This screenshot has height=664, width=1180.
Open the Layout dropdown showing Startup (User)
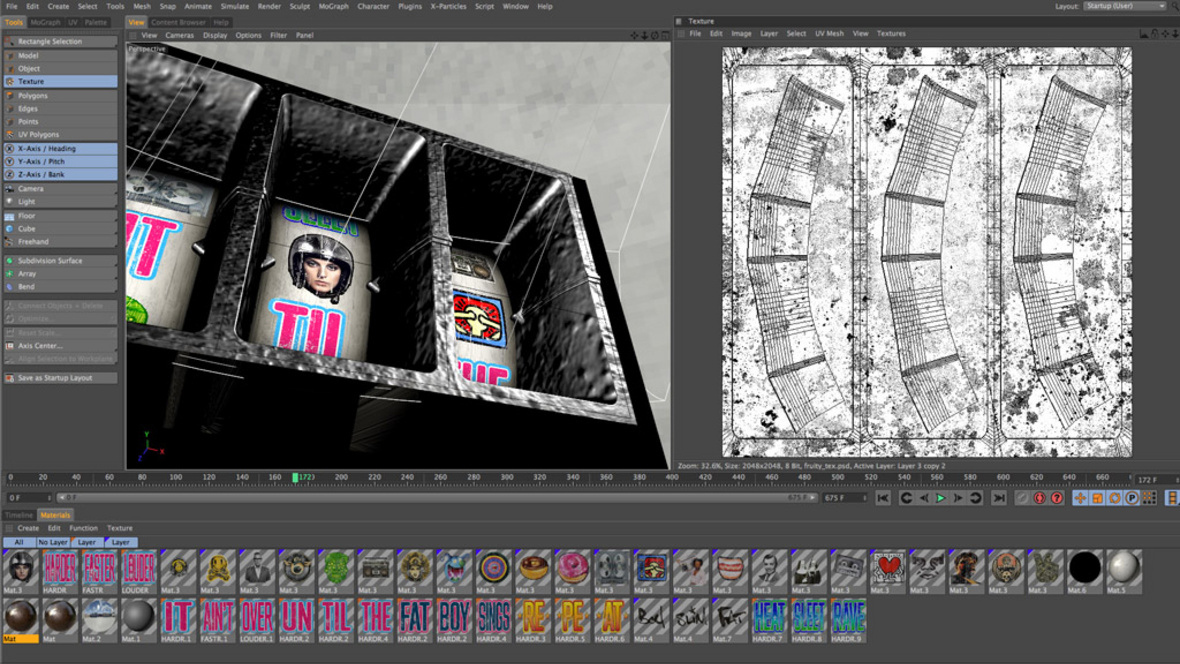[1125, 6]
